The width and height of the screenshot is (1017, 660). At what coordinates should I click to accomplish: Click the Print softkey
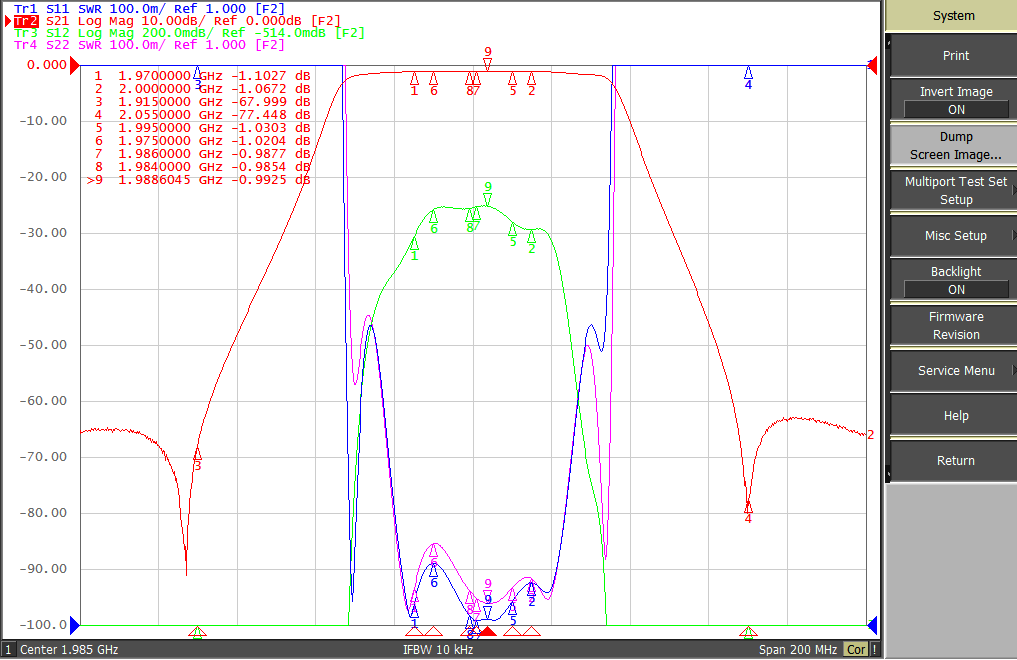coord(955,56)
